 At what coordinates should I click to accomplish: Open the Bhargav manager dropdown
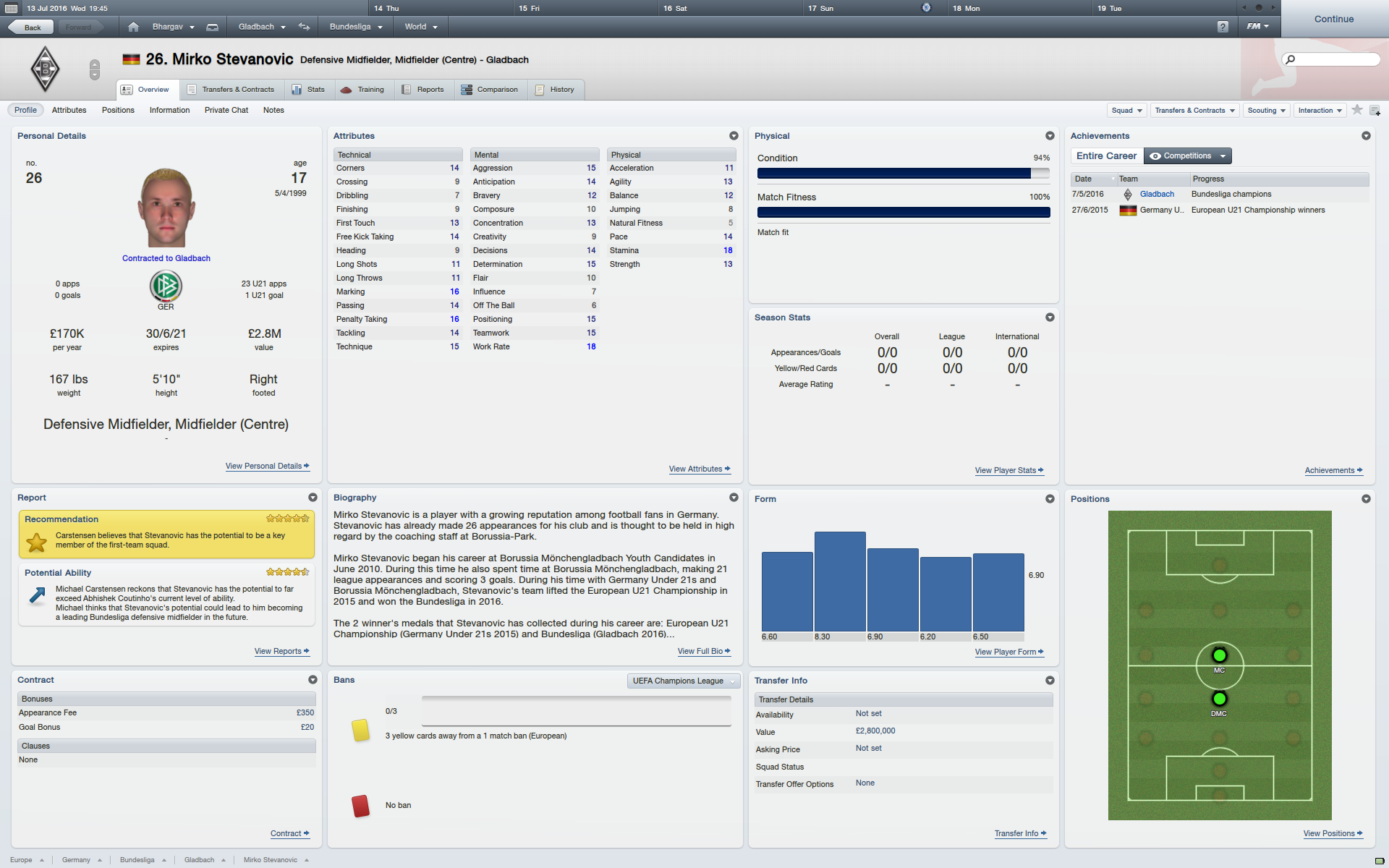tap(174, 27)
